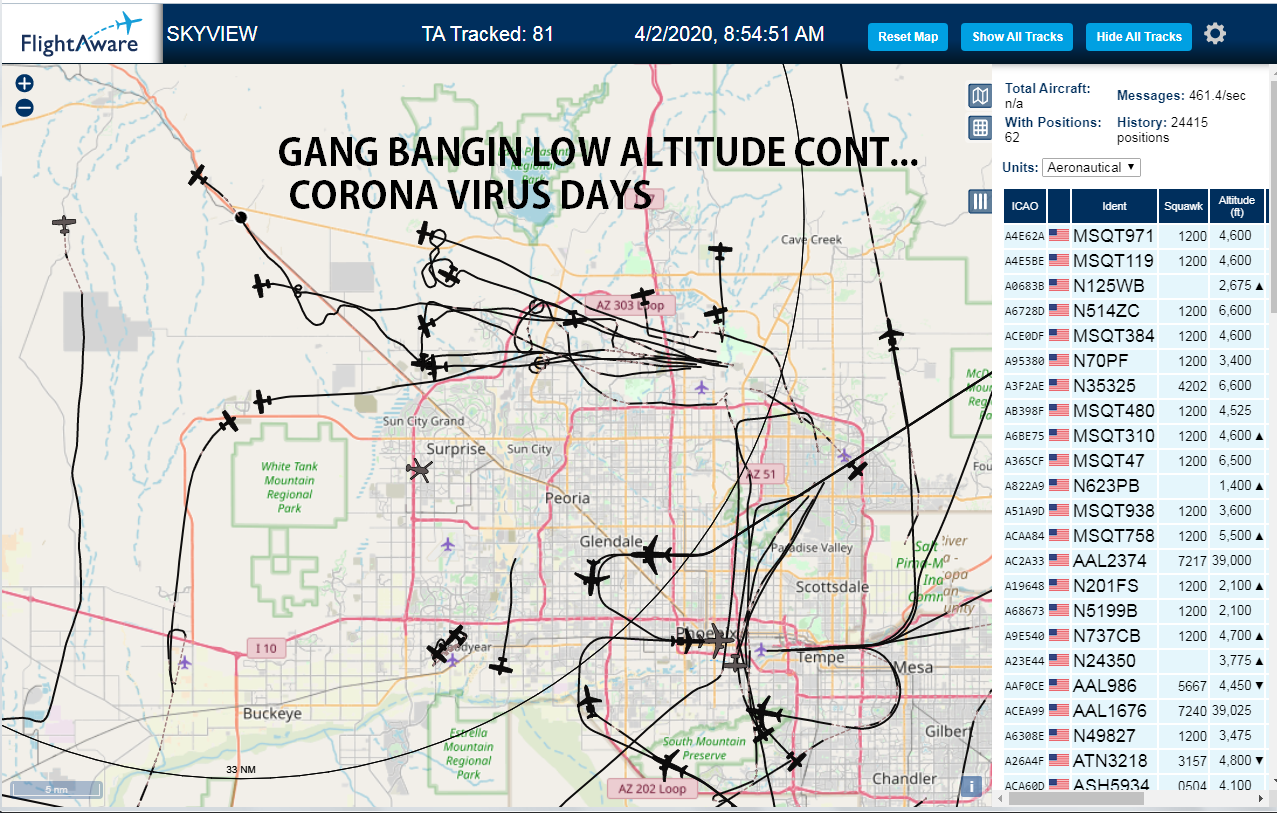Click Hide All Tracks button
Screen dimensions: 1277x813
tap(1139, 37)
